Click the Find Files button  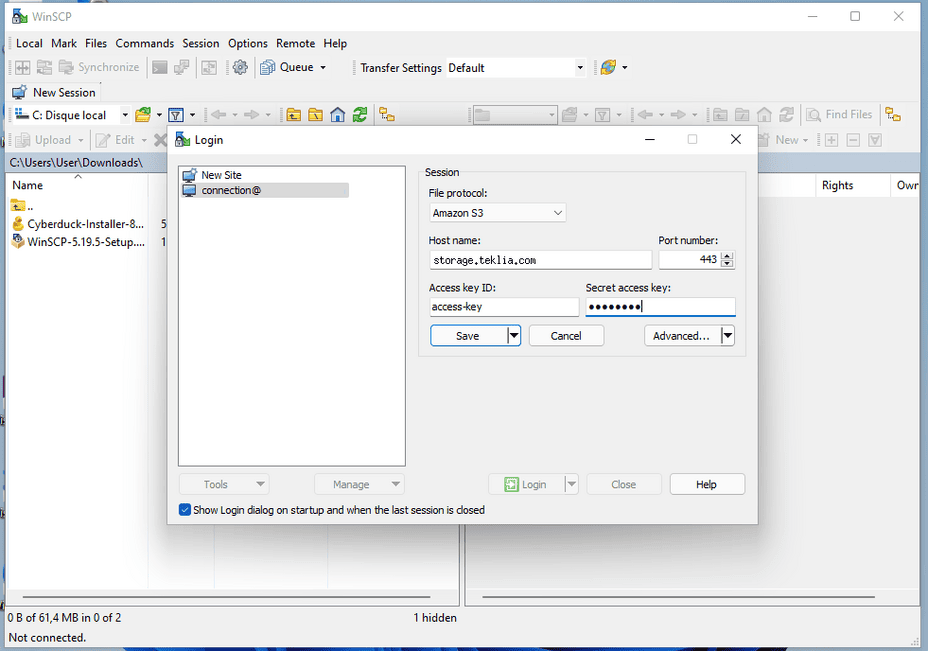click(x=839, y=115)
